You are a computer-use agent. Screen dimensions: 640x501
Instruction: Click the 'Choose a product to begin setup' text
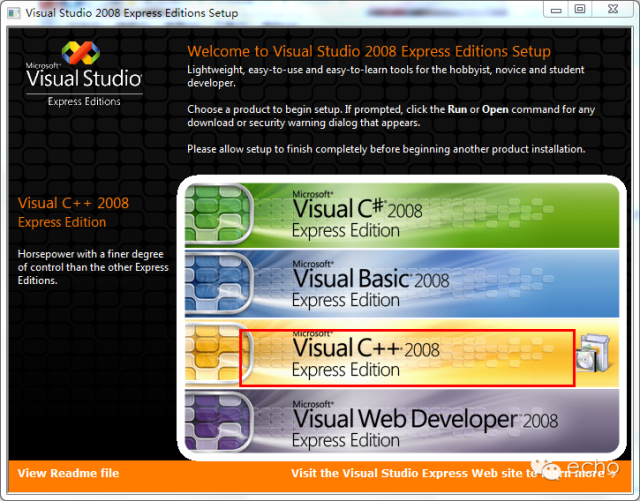391,116
